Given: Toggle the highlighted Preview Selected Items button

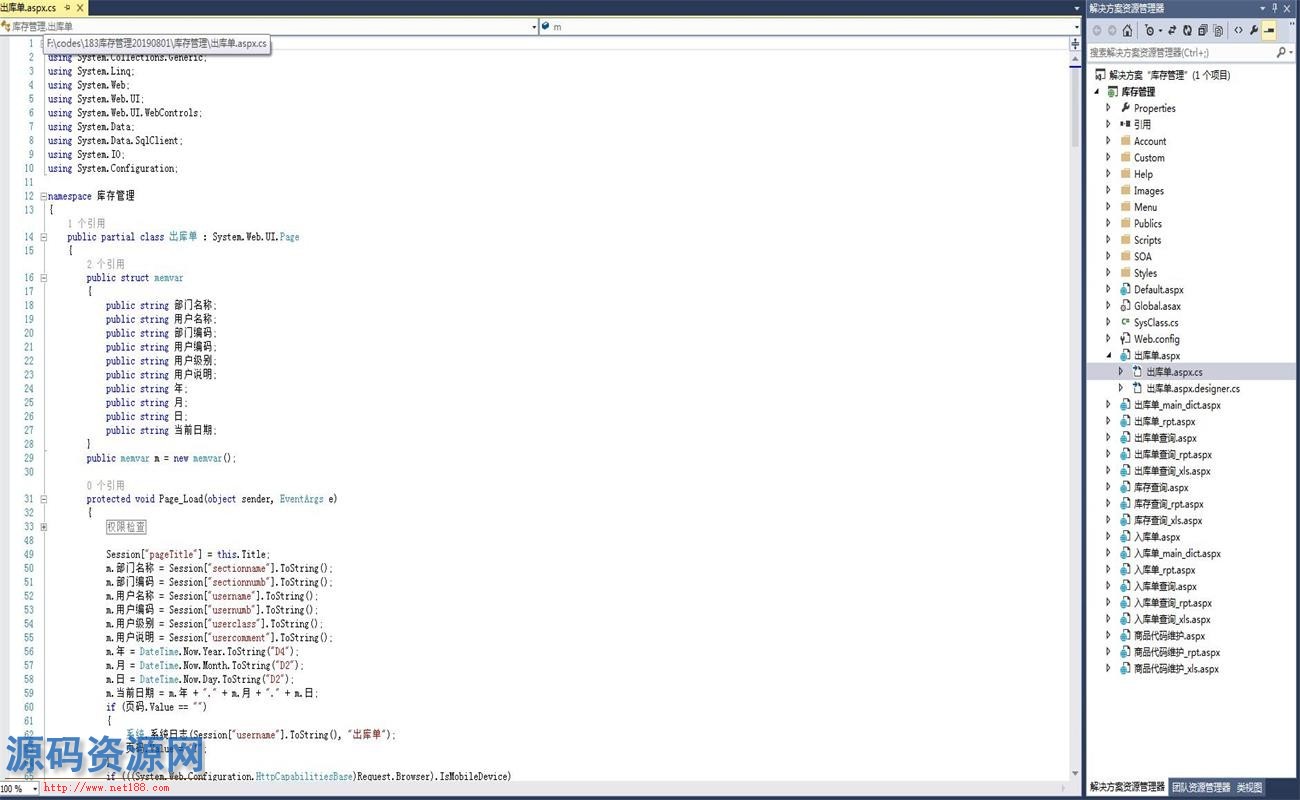Looking at the screenshot, I should pyautogui.click(x=1269, y=30).
